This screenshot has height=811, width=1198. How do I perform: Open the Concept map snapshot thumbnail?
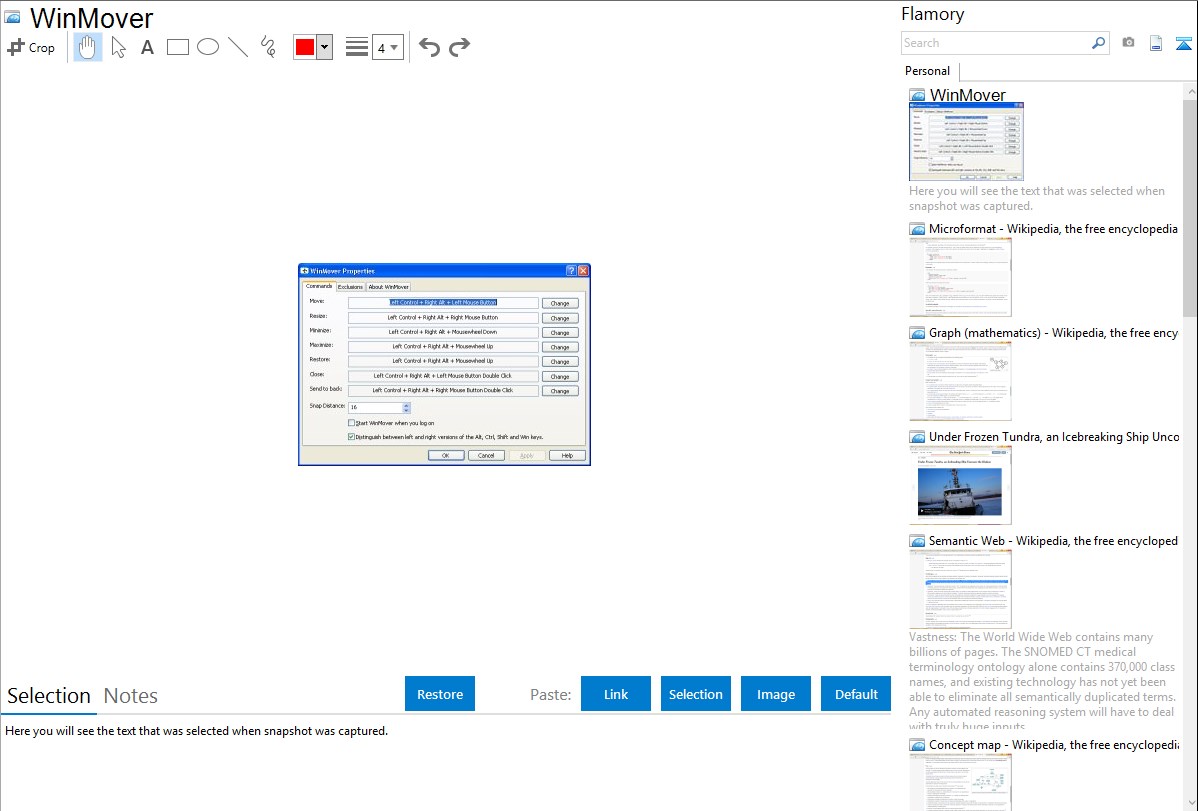tap(960, 782)
